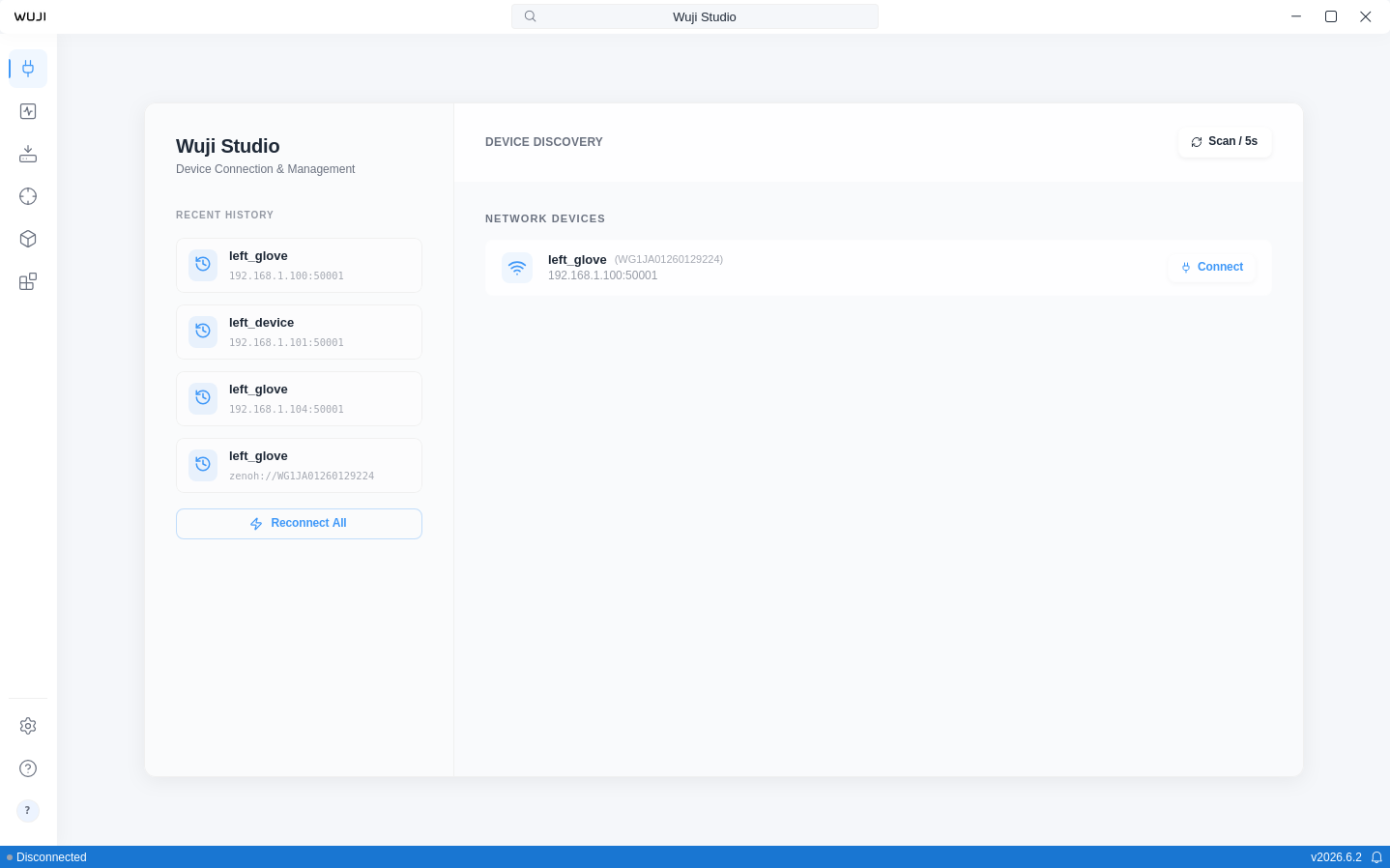This screenshot has height=868, width=1390.
Task: Click the Device Connection & Management subtitle
Action: (x=265, y=169)
